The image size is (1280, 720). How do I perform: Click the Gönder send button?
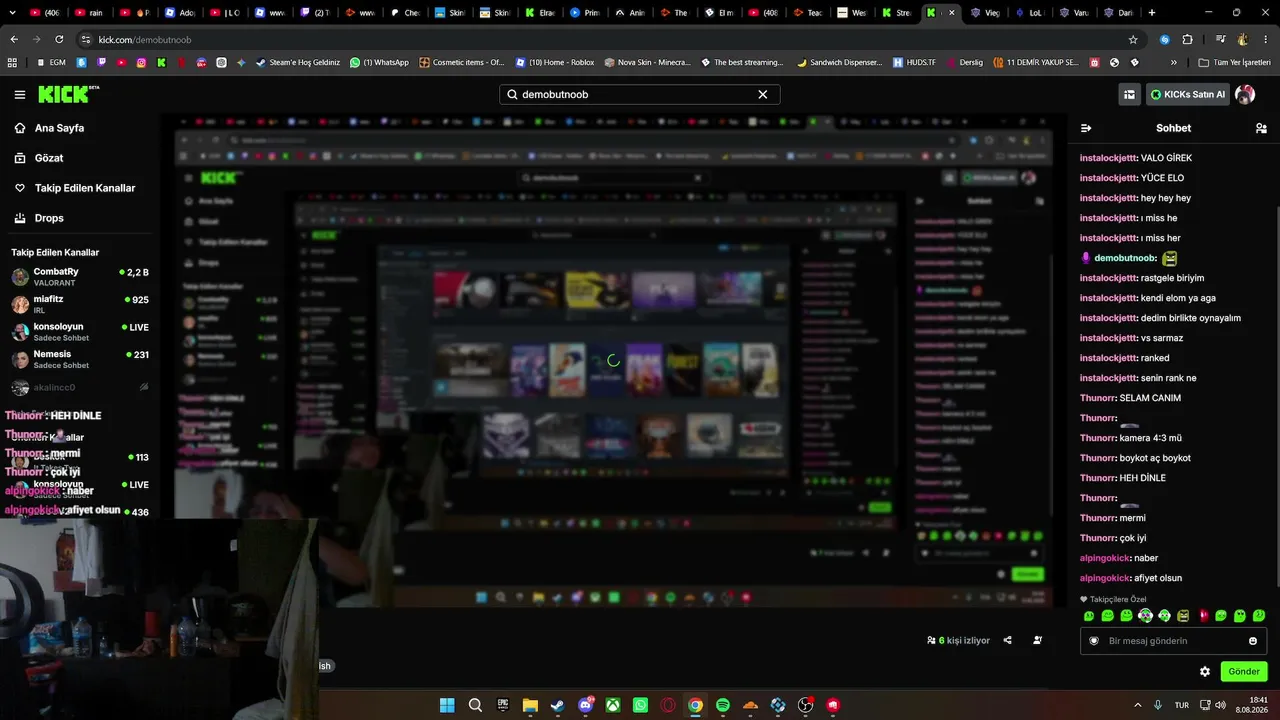[x=1244, y=672]
